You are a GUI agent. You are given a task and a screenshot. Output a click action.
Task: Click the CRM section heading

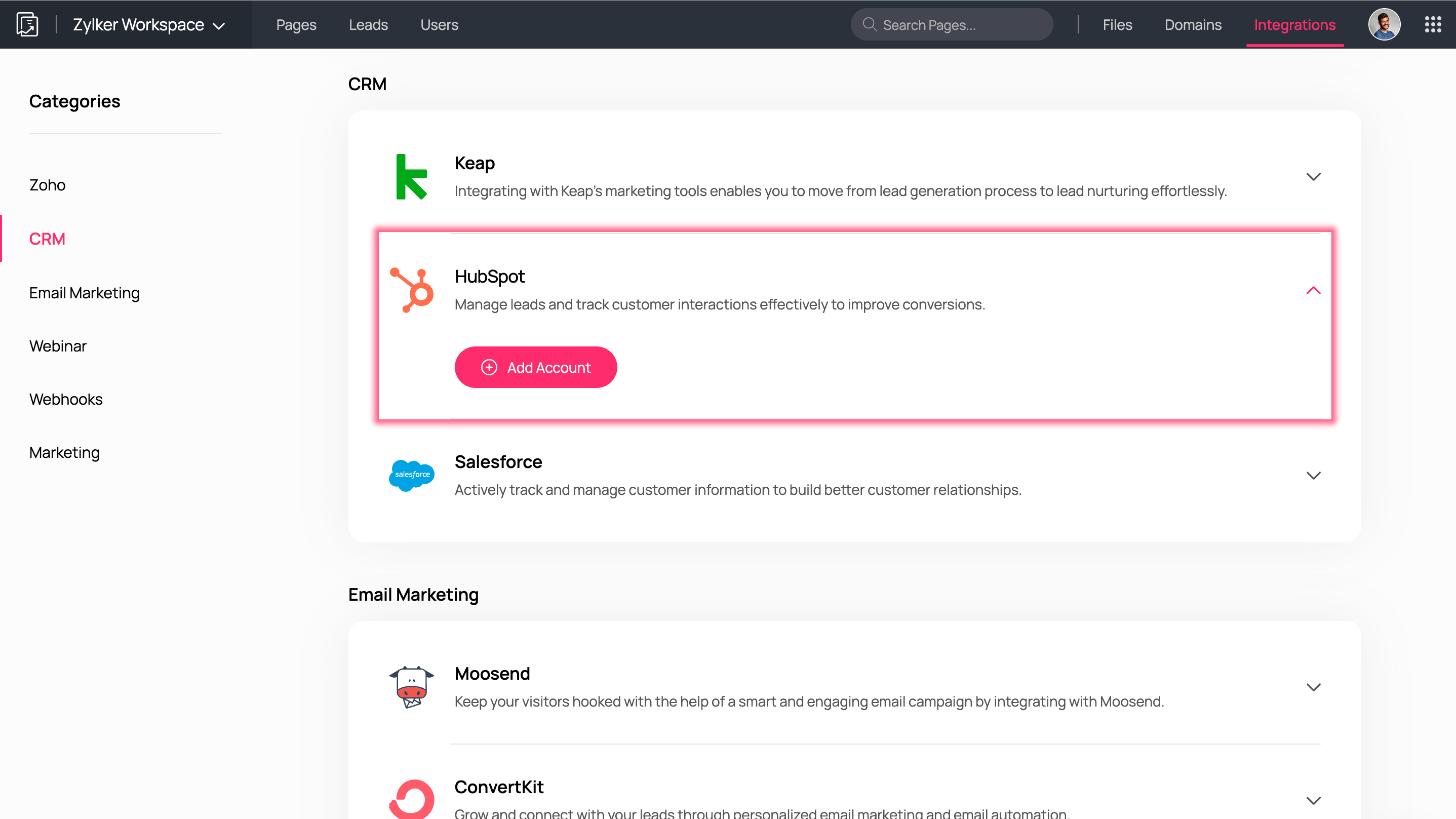[367, 84]
